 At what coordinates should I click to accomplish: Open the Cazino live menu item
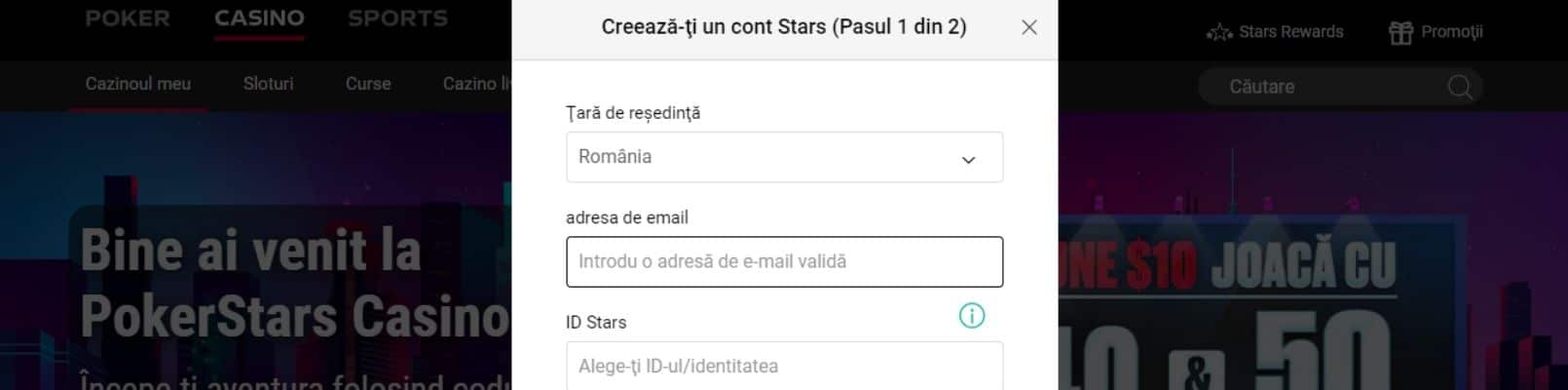[477, 84]
